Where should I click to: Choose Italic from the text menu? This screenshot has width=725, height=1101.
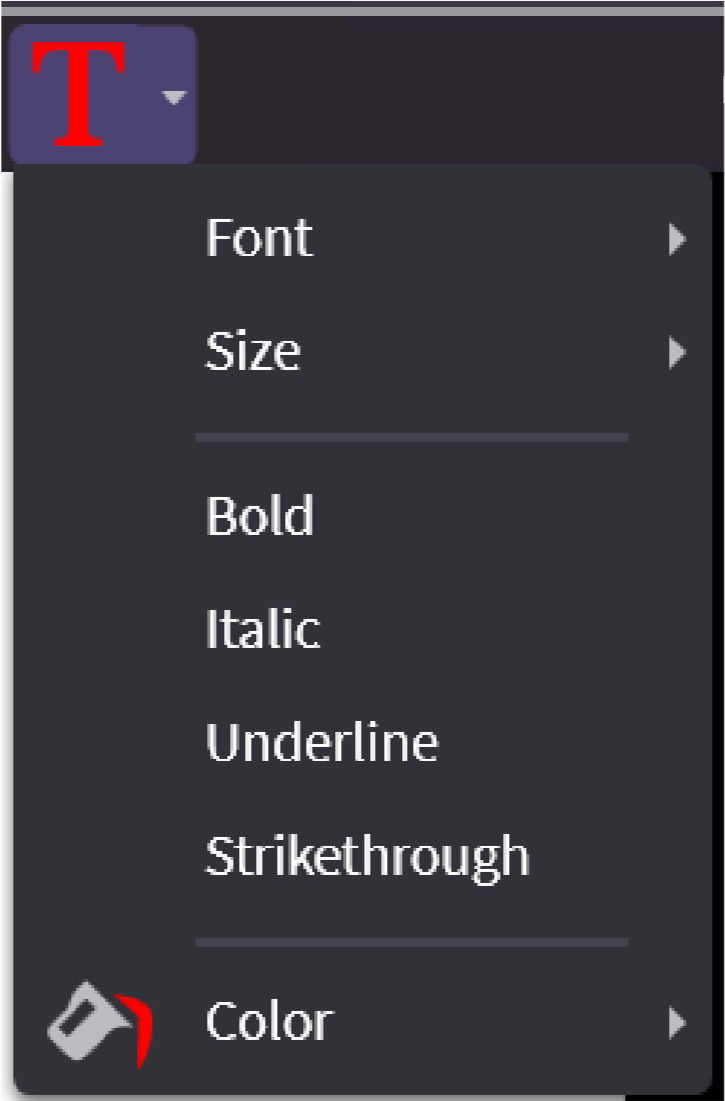point(263,629)
